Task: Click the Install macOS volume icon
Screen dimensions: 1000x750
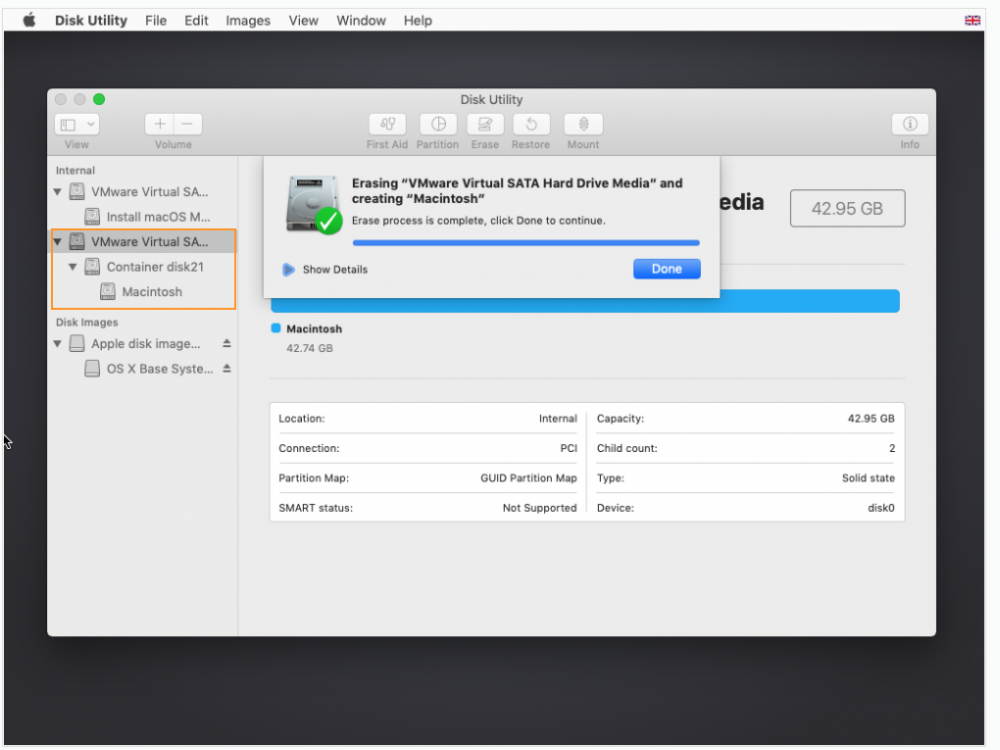Action: tap(92, 217)
